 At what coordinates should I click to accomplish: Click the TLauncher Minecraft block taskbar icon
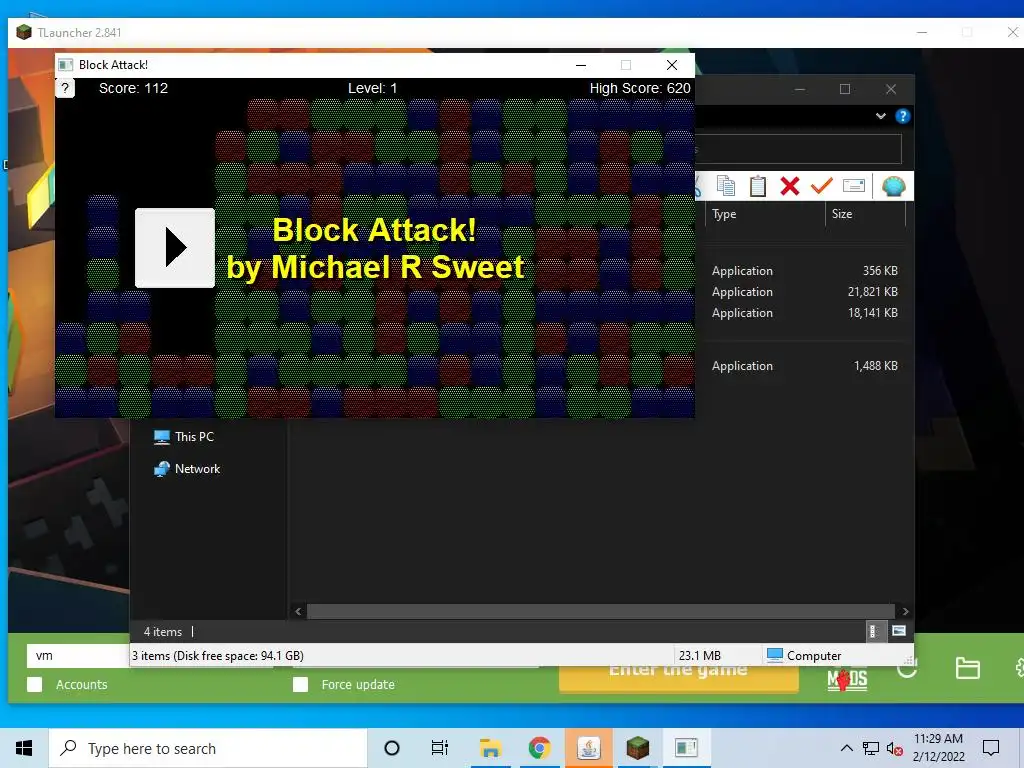point(638,748)
